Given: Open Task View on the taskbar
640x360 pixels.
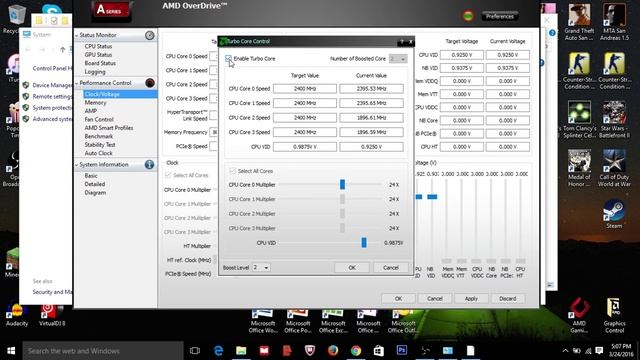Looking at the screenshot, I should click(x=195, y=351).
